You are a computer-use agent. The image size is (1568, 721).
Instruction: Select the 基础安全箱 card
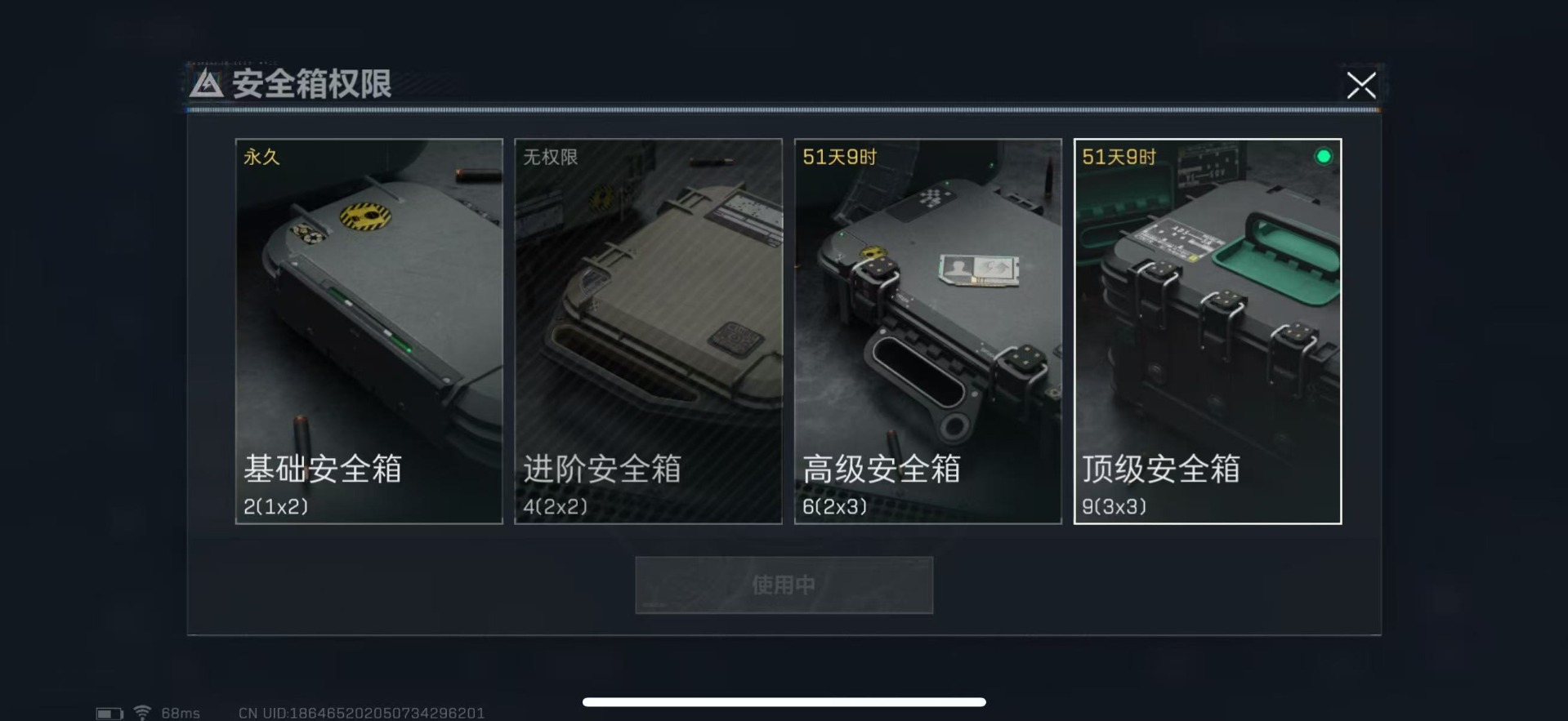point(369,331)
